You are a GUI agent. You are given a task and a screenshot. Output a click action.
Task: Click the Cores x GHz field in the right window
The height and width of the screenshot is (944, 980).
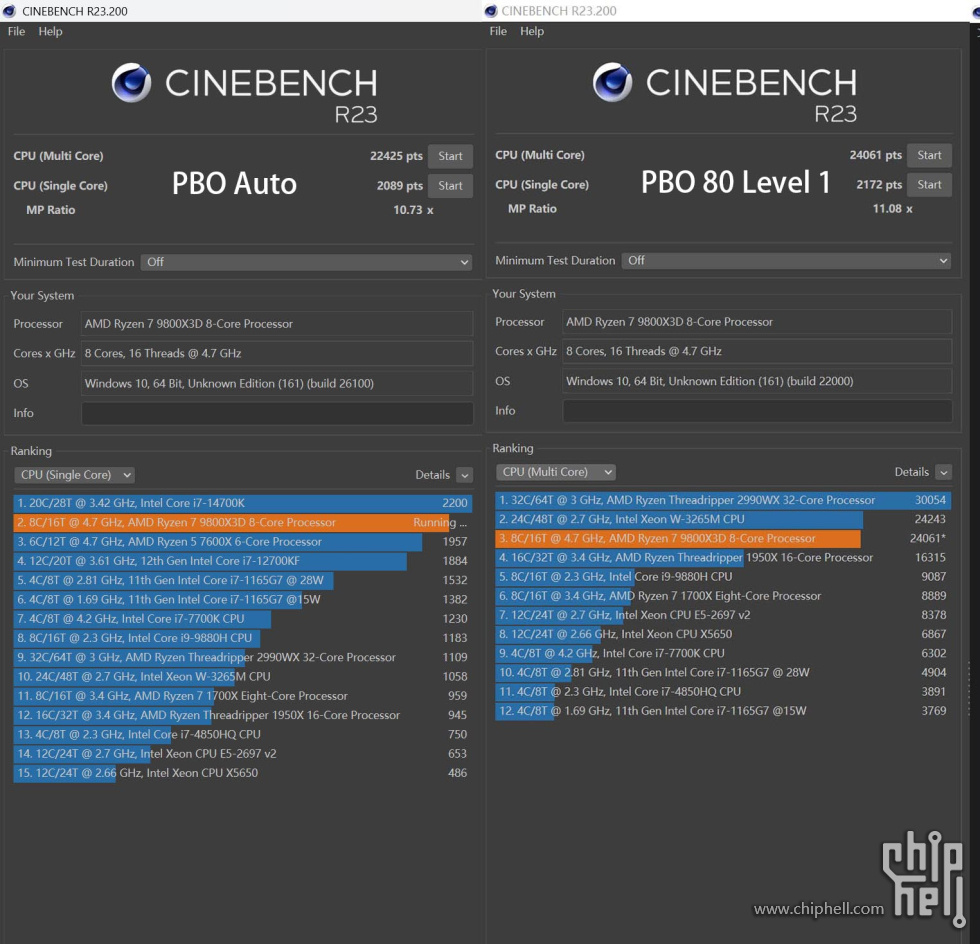[758, 351]
